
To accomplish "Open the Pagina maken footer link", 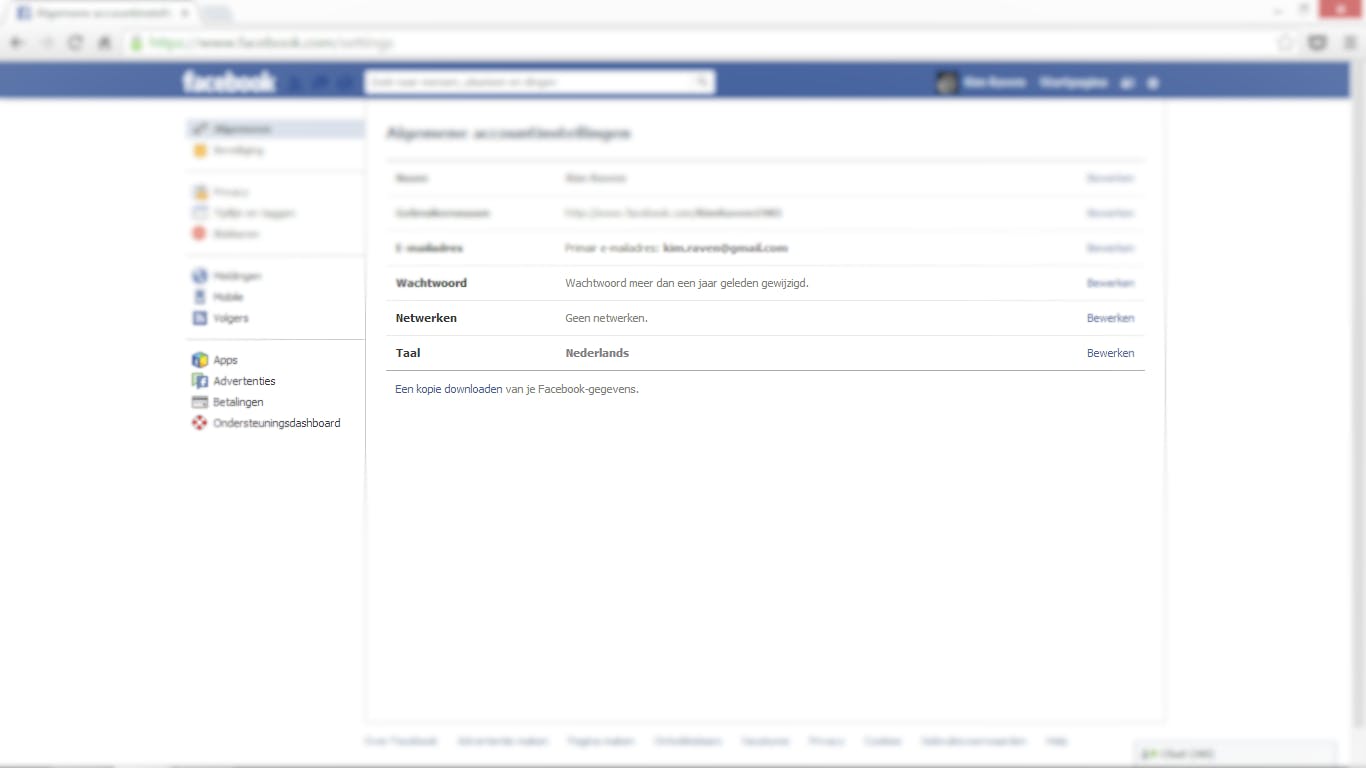I will click(601, 741).
